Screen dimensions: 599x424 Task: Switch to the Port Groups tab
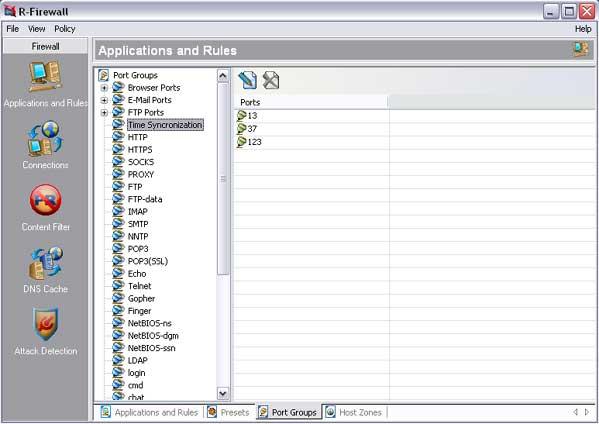(289, 413)
